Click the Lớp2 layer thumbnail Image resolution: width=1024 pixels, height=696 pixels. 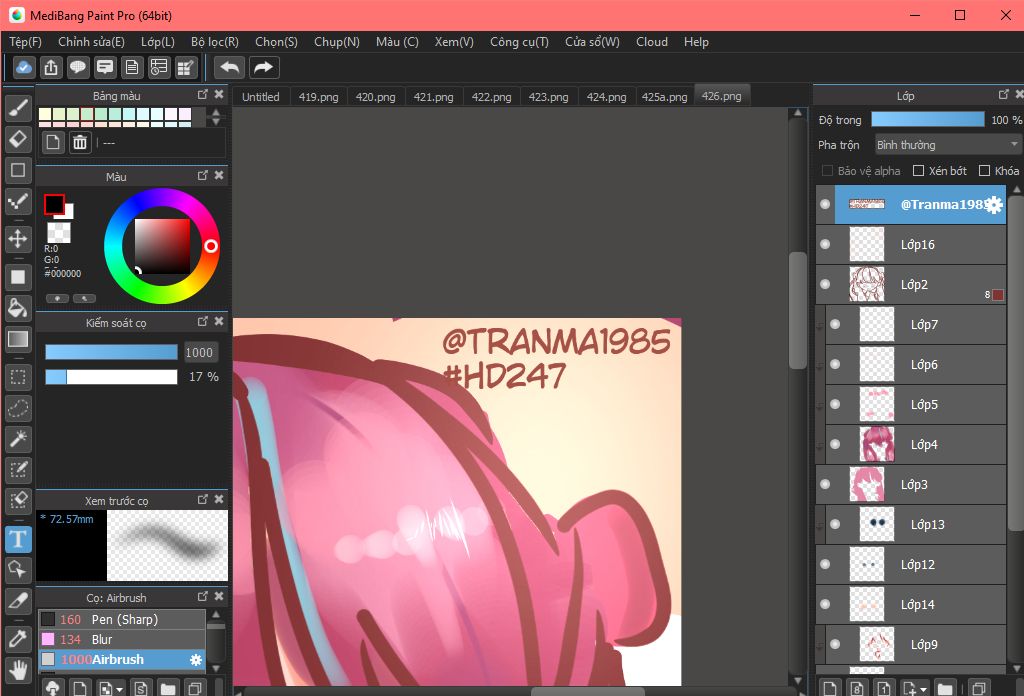[x=867, y=284]
